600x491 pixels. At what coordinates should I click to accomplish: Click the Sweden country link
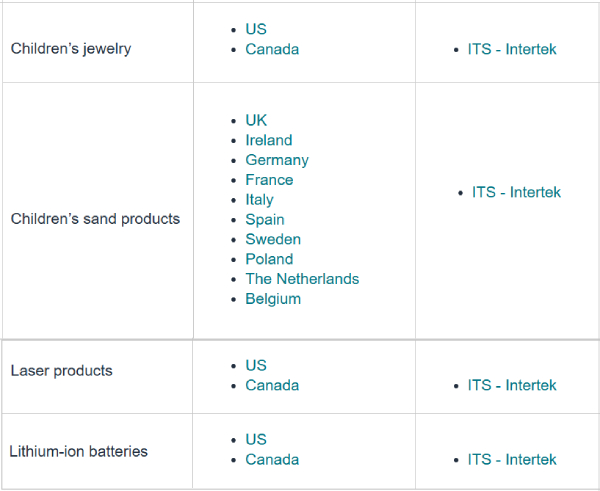(x=273, y=239)
